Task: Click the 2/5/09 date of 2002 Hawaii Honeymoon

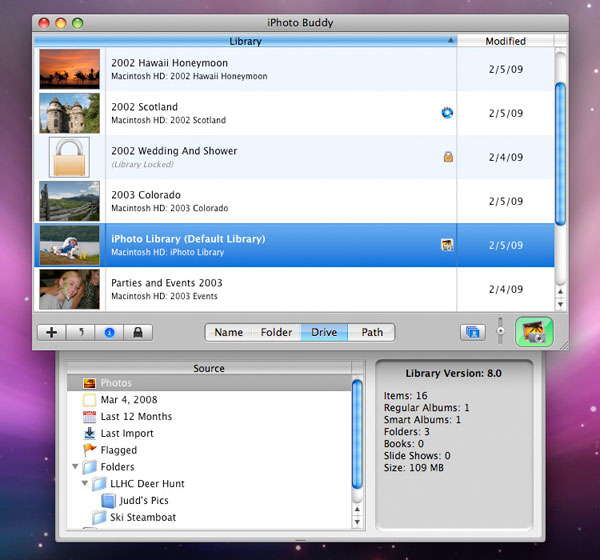Action: (x=505, y=69)
